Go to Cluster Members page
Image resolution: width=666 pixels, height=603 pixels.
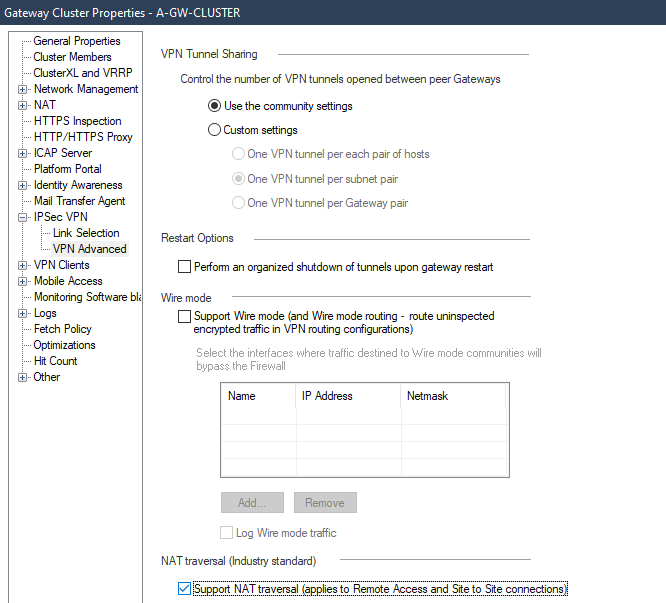point(72,57)
